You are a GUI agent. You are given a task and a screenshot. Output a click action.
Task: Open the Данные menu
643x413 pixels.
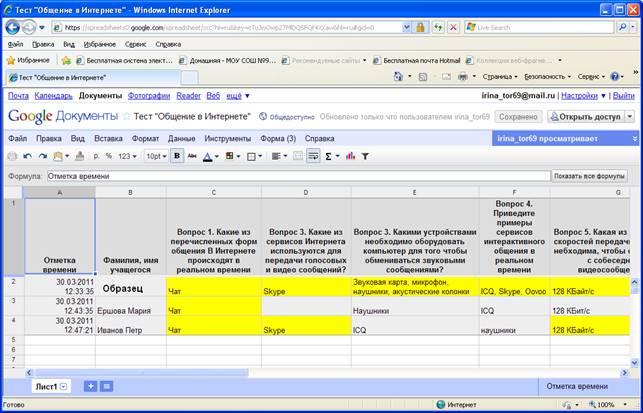coord(182,139)
